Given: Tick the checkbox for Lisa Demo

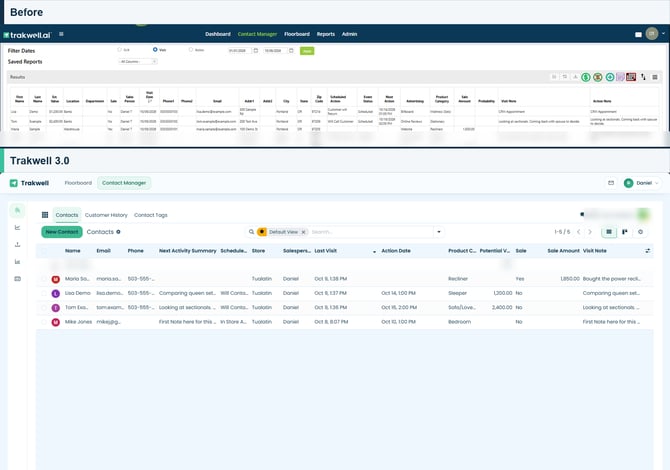Looking at the screenshot, I should coord(44,293).
